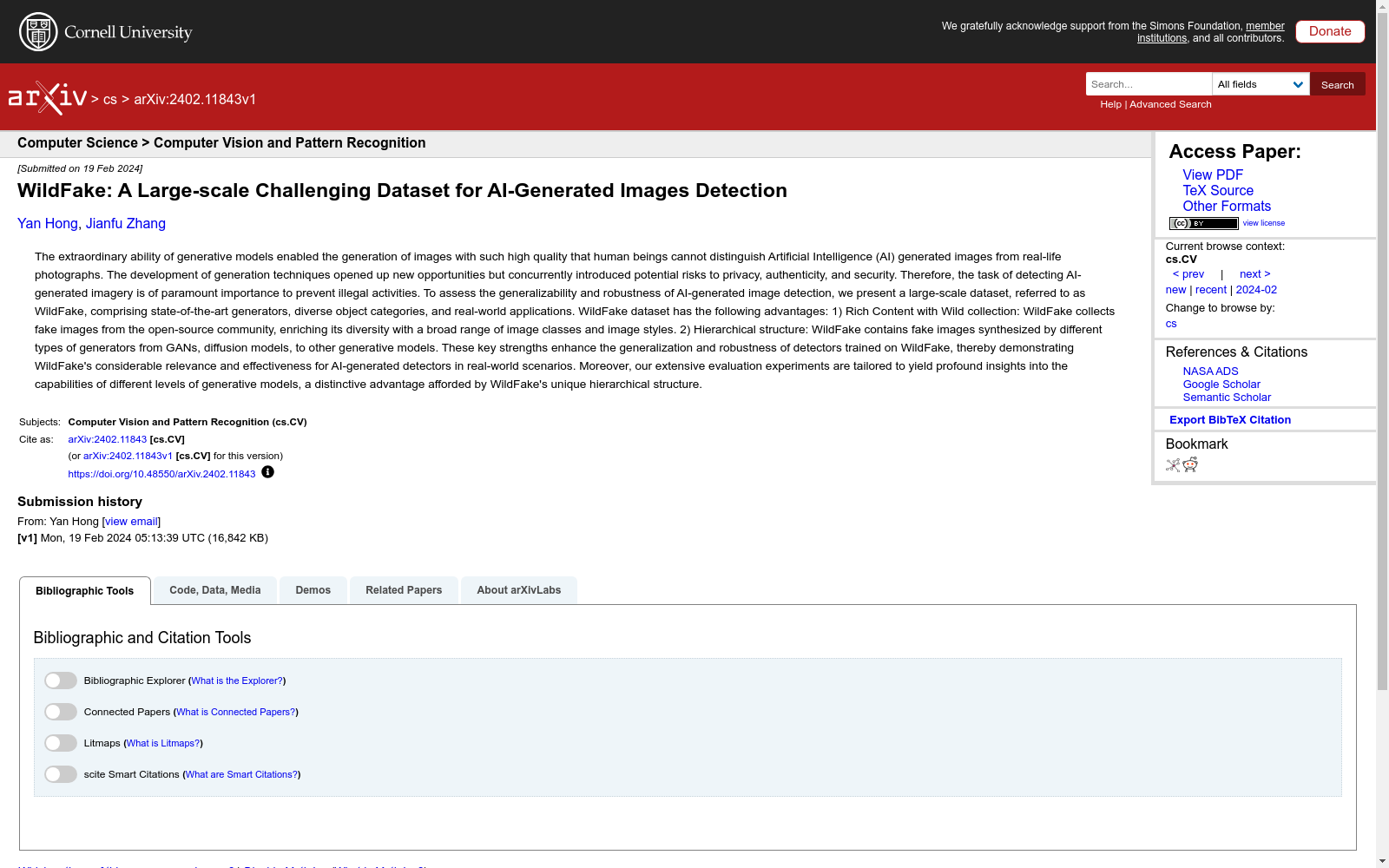Open What are Smart Citations? link

point(241,774)
